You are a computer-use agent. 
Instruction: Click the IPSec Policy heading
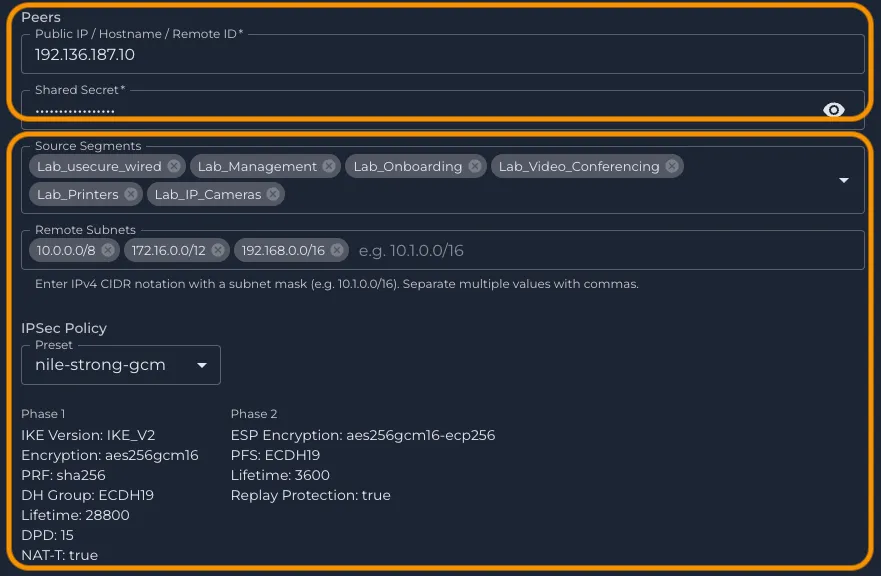tap(64, 328)
